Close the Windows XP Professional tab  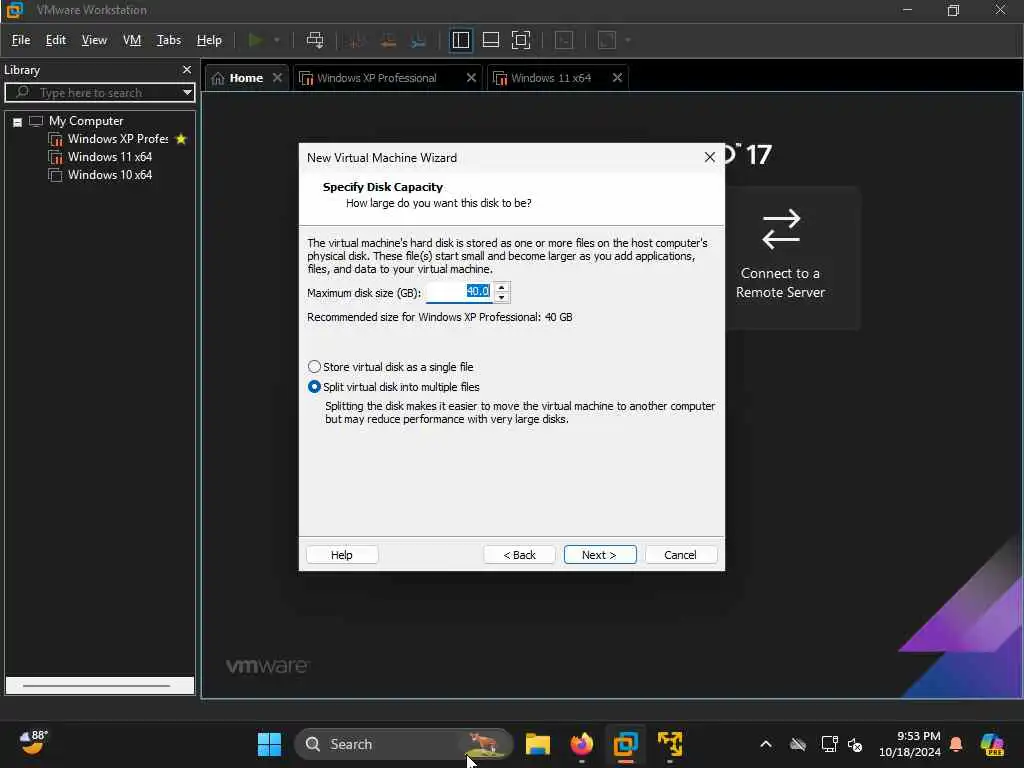point(471,78)
